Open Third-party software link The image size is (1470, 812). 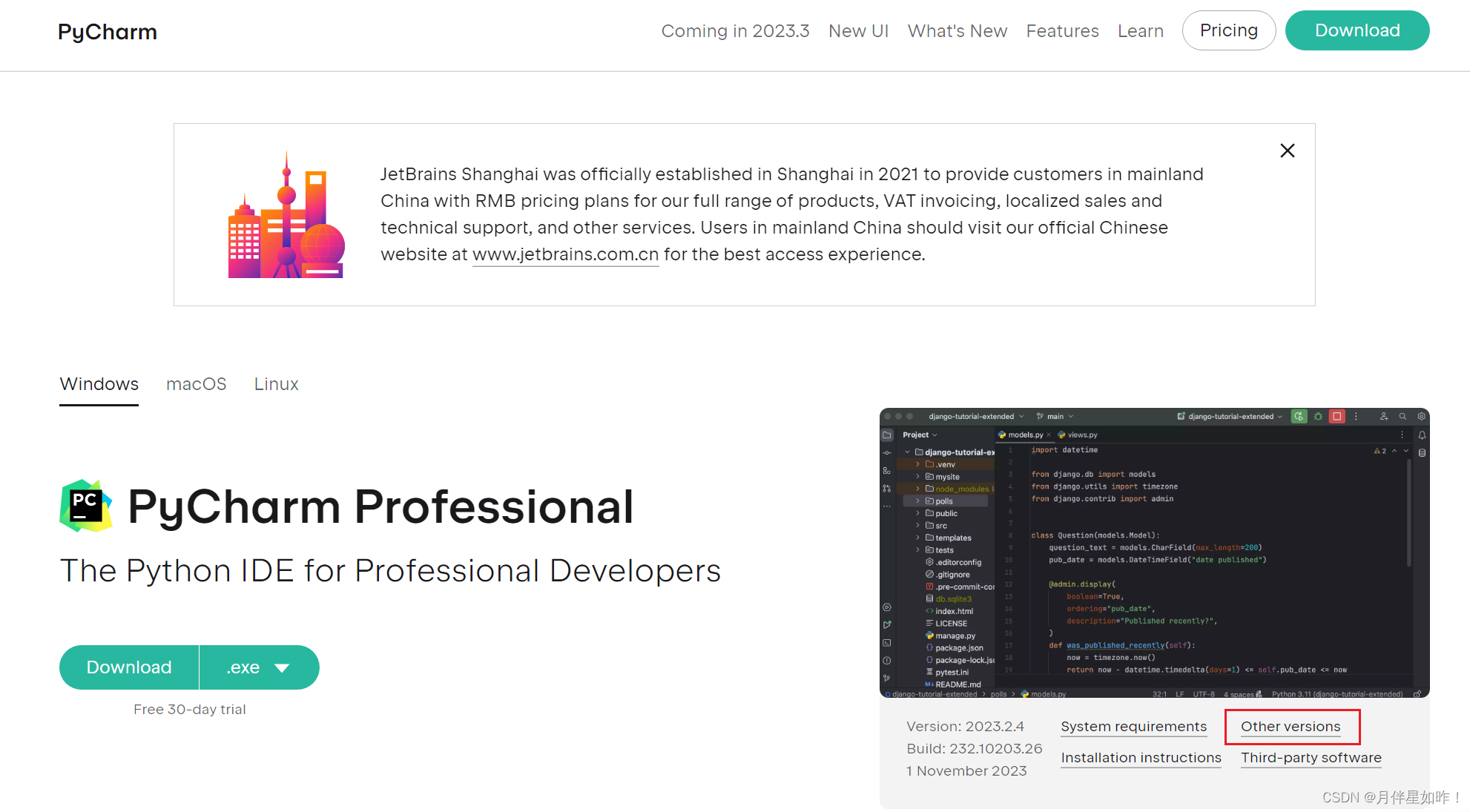1311,758
